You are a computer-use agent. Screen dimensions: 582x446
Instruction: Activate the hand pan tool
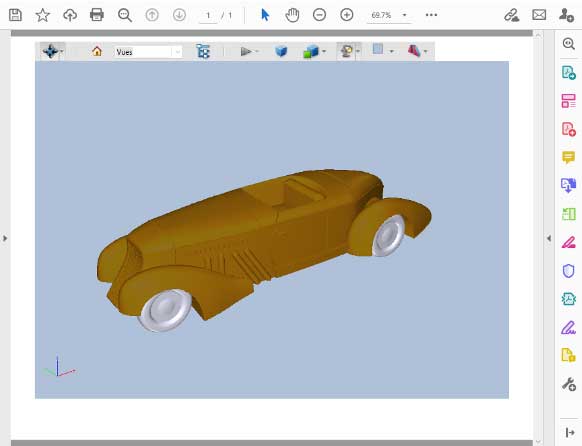coord(292,15)
